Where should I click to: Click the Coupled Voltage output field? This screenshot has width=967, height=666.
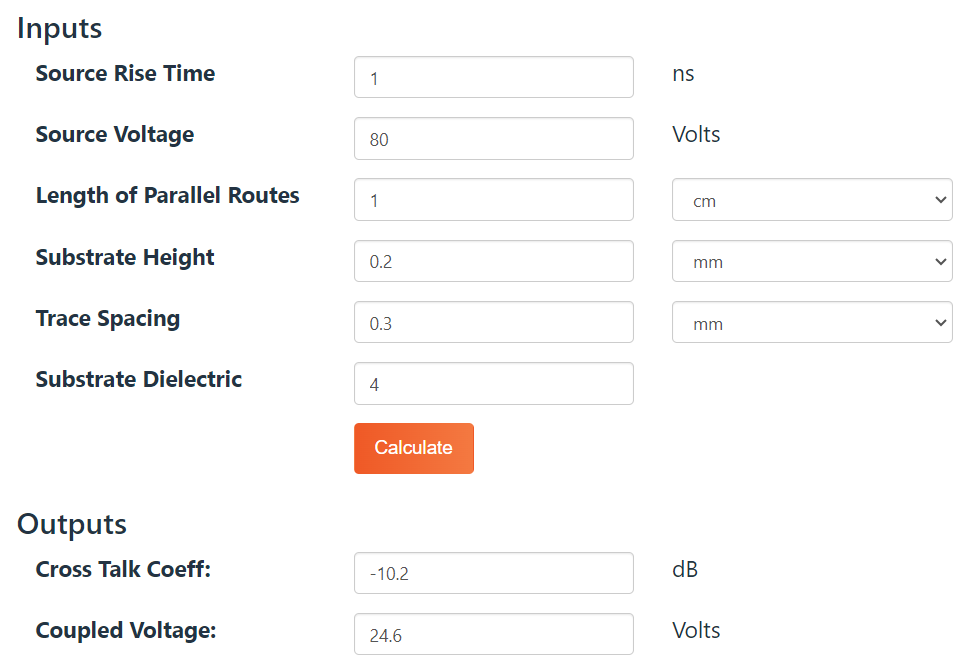click(493, 634)
